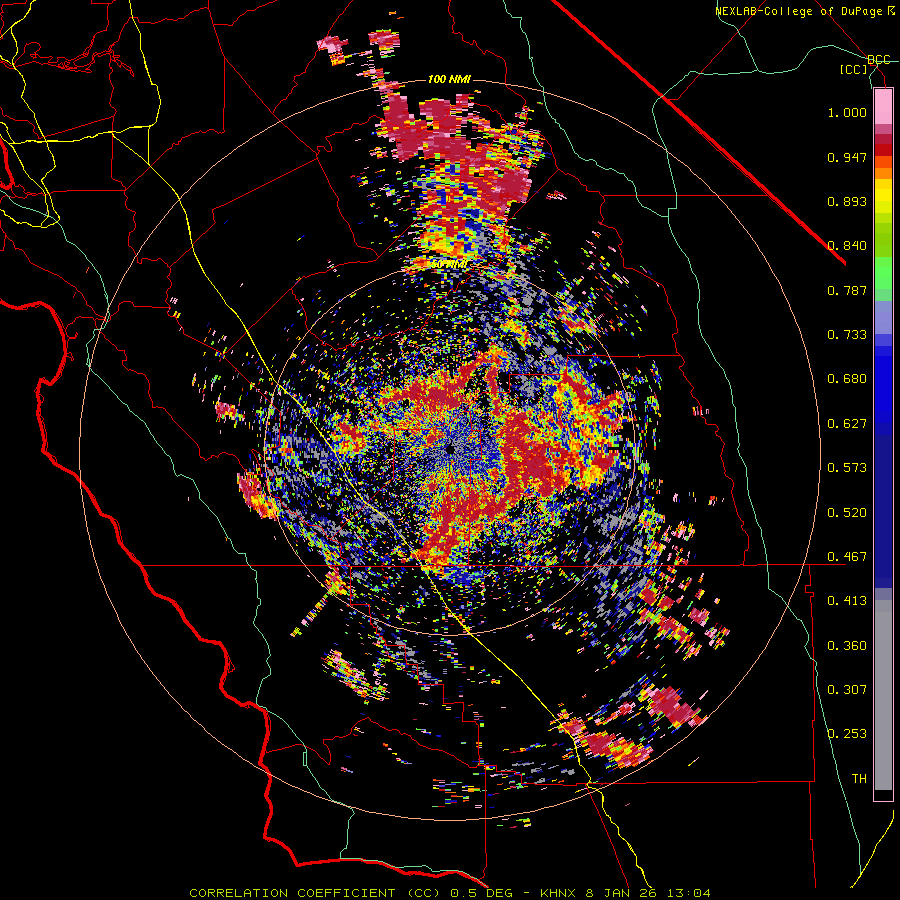Click the 0.413 legend value
Image resolution: width=900 pixels, height=900 pixels.
pos(847,601)
